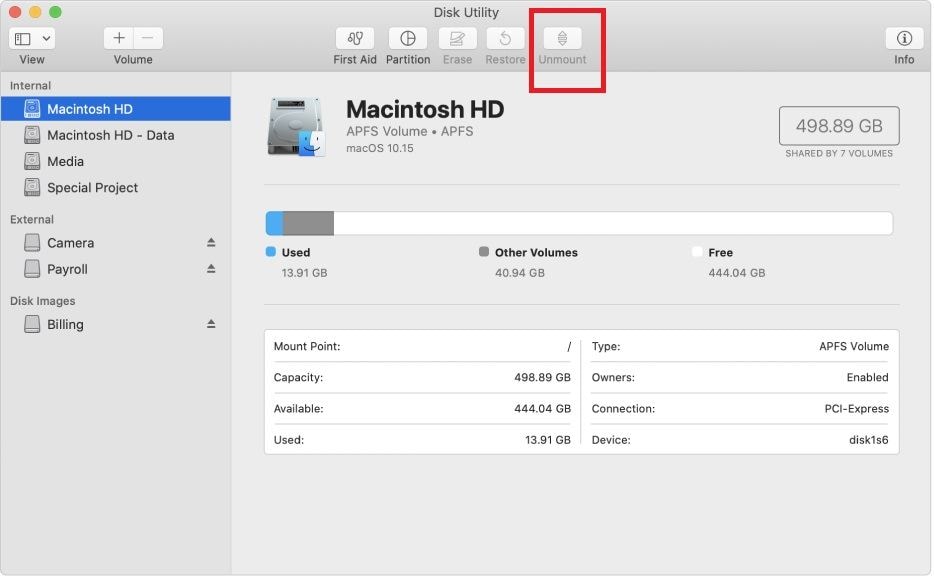Click the Macintosh HD title heading
934x577 pixels.
click(x=425, y=110)
